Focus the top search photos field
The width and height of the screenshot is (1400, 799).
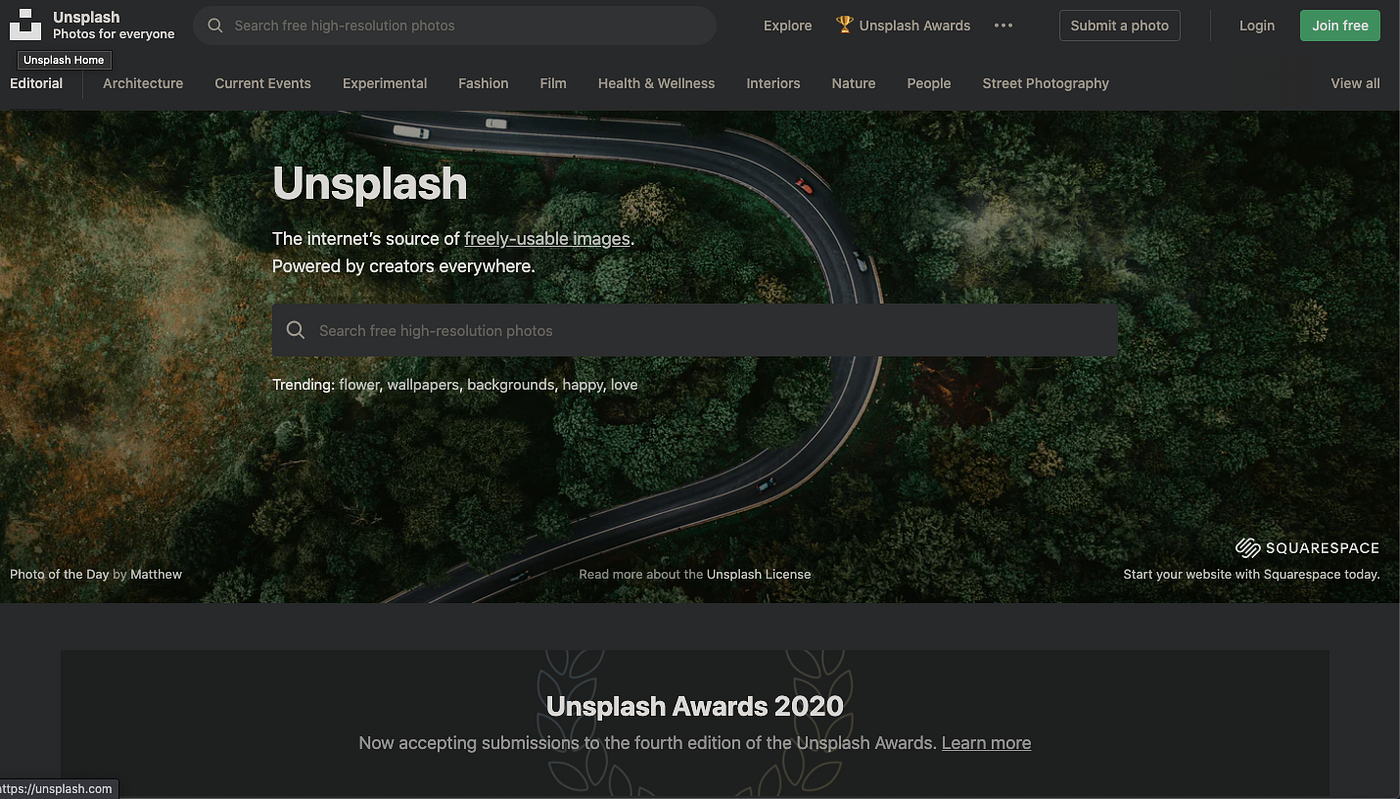click(x=455, y=25)
